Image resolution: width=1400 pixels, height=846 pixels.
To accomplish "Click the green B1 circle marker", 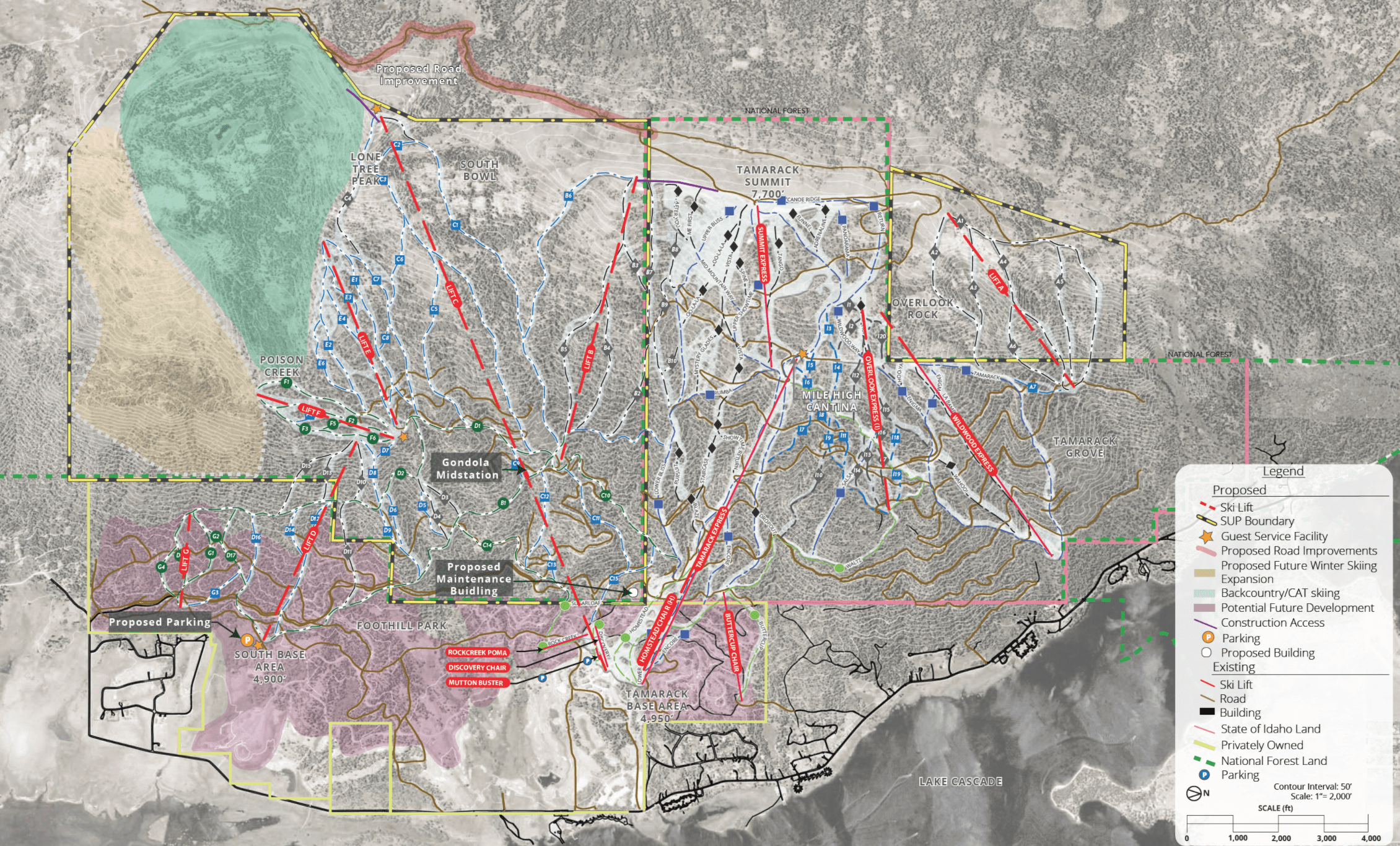I will 504,503.
